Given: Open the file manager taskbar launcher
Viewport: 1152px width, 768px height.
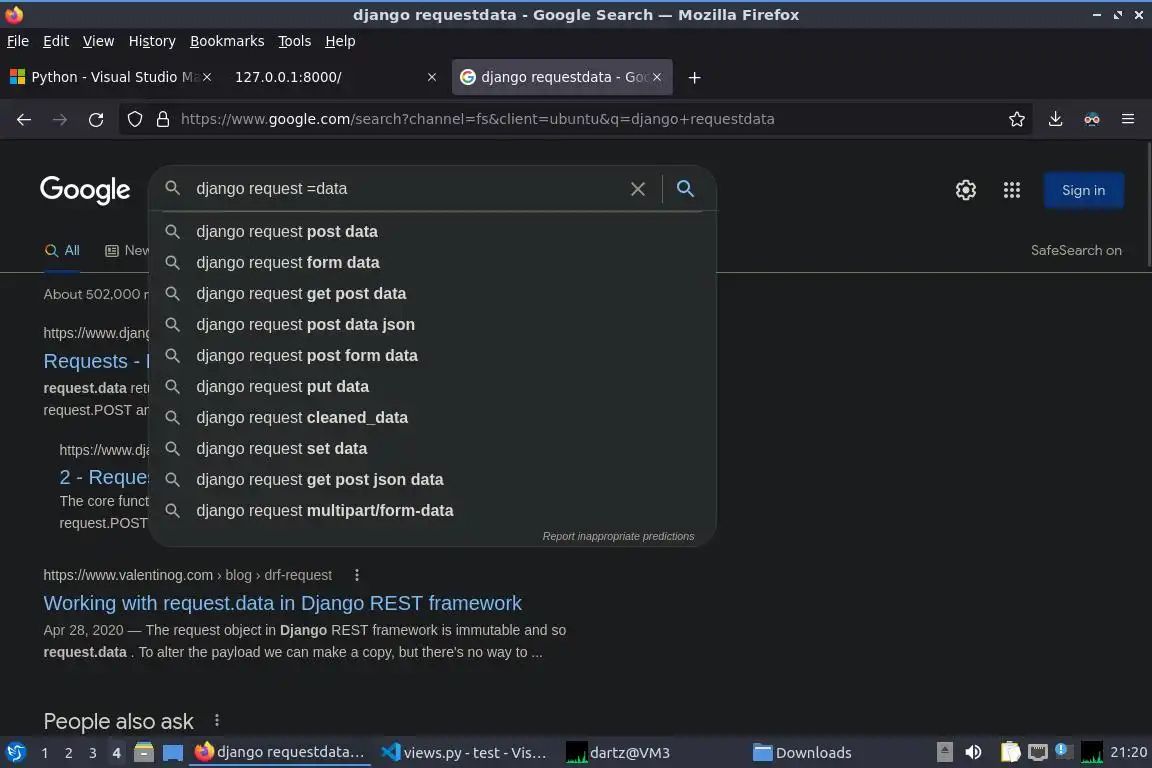Looking at the screenshot, I should tap(144, 753).
